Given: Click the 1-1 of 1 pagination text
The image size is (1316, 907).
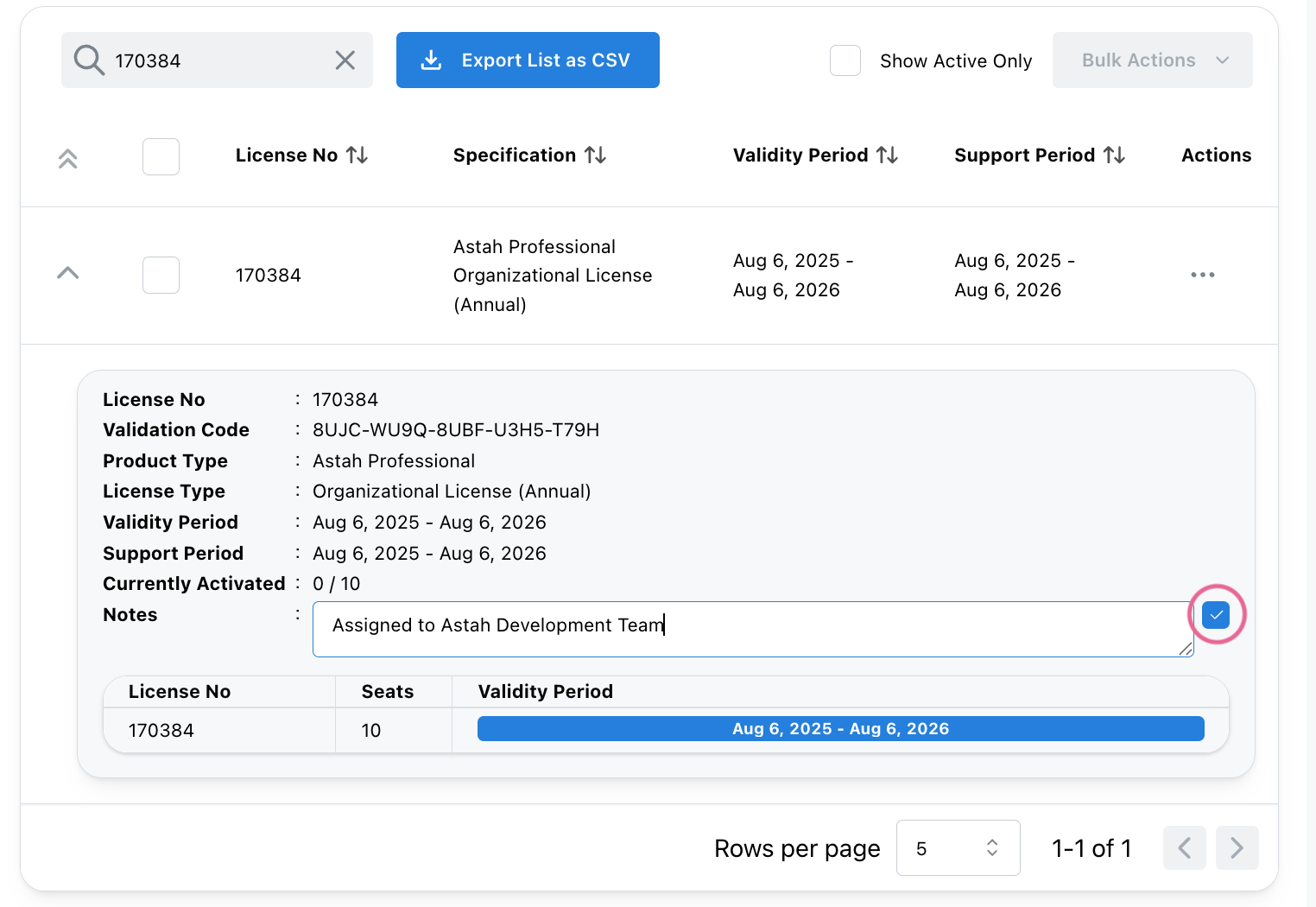Looking at the screenshot, I should (1091, 848).
